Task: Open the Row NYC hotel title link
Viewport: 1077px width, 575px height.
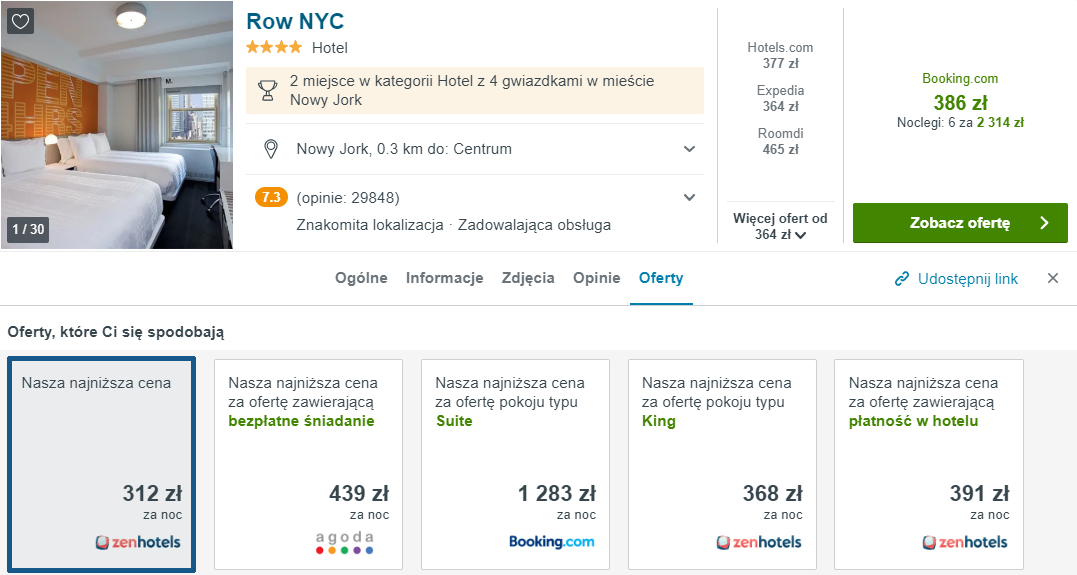Action: [295, 21]
